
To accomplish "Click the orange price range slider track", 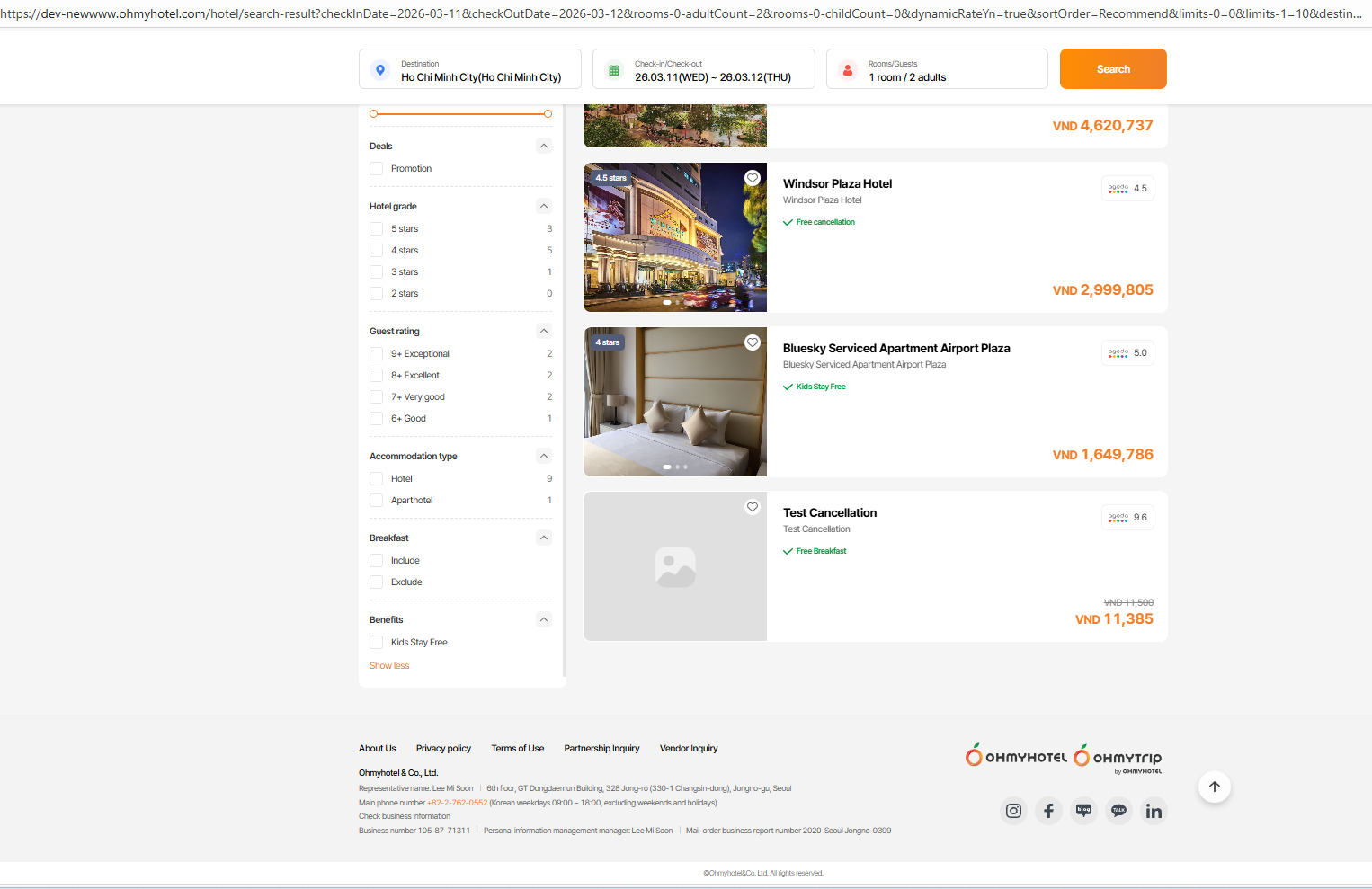I will [x=460, y=114].
